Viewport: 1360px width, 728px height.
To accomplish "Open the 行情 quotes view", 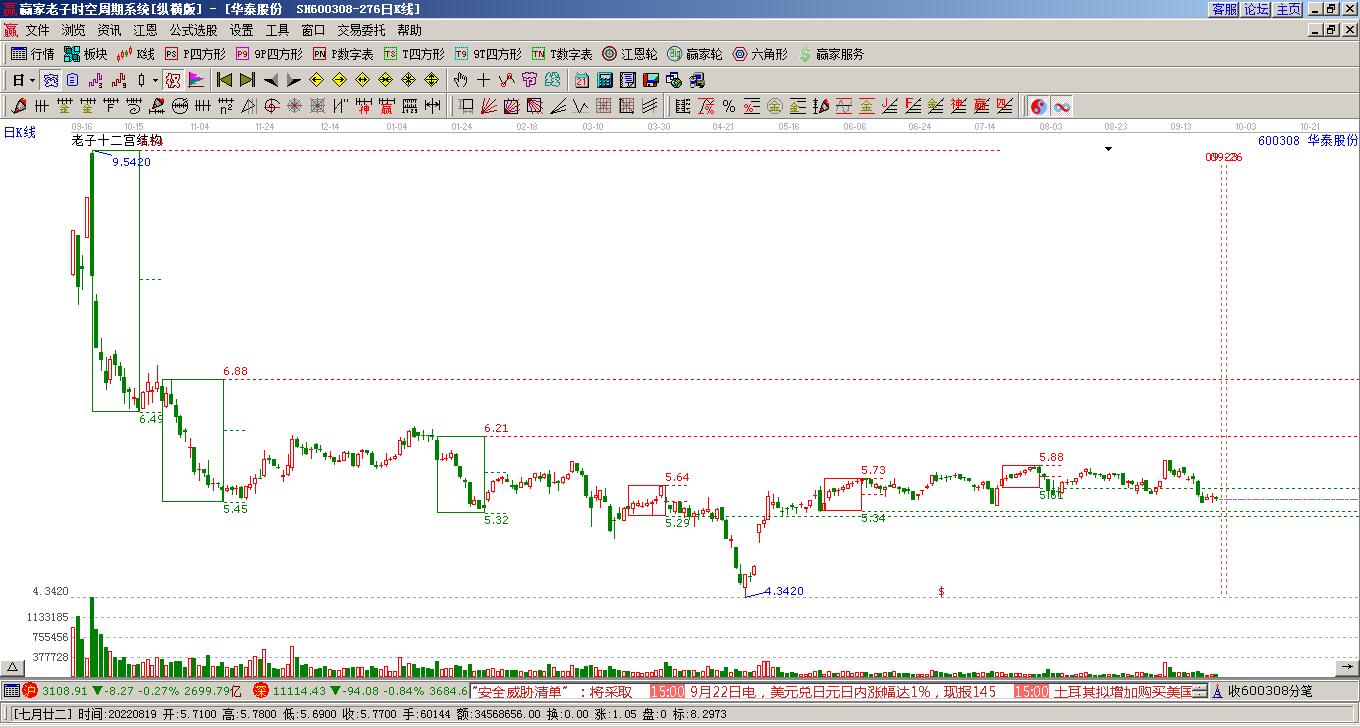I will point(32,54).
